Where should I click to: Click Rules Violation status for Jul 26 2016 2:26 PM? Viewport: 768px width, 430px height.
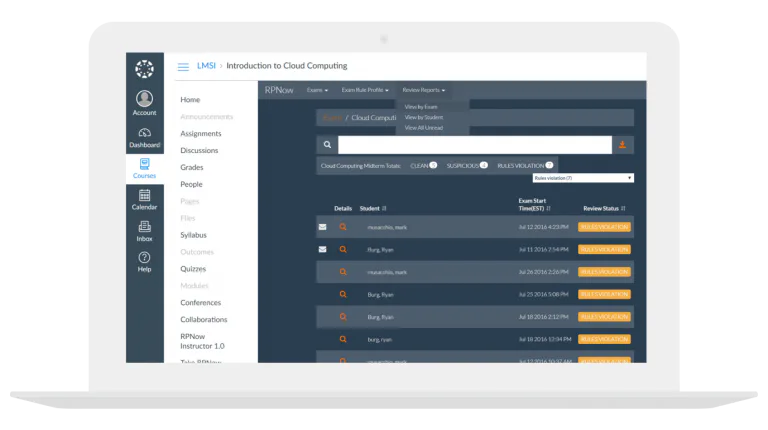[604, 272]
